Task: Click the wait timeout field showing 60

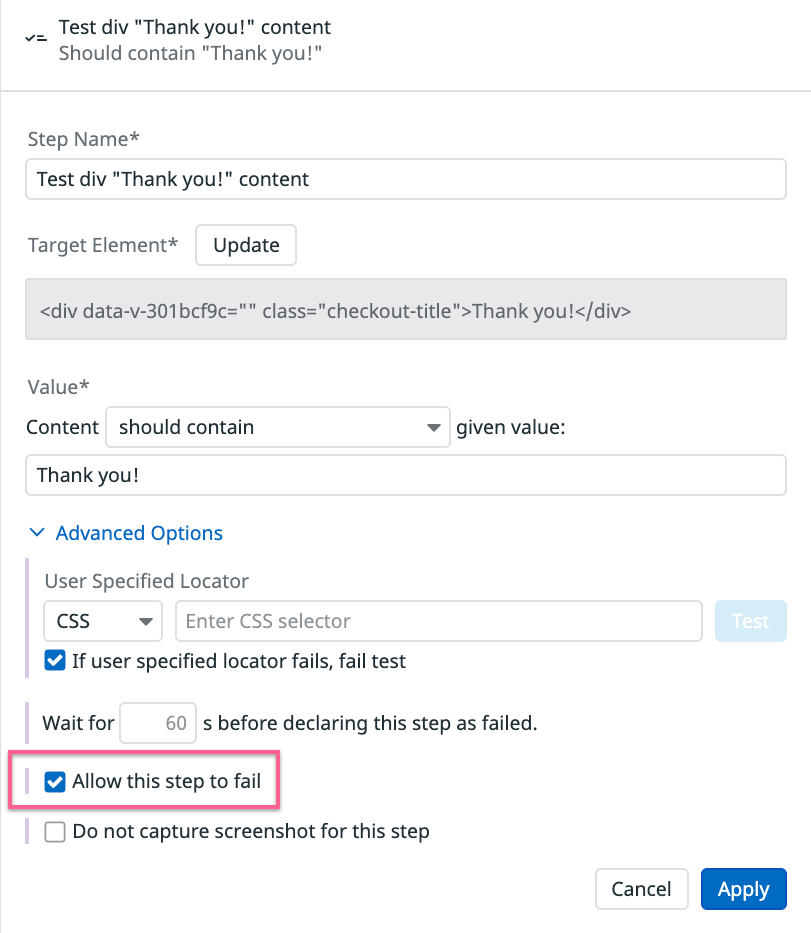Action: (157, 722)
